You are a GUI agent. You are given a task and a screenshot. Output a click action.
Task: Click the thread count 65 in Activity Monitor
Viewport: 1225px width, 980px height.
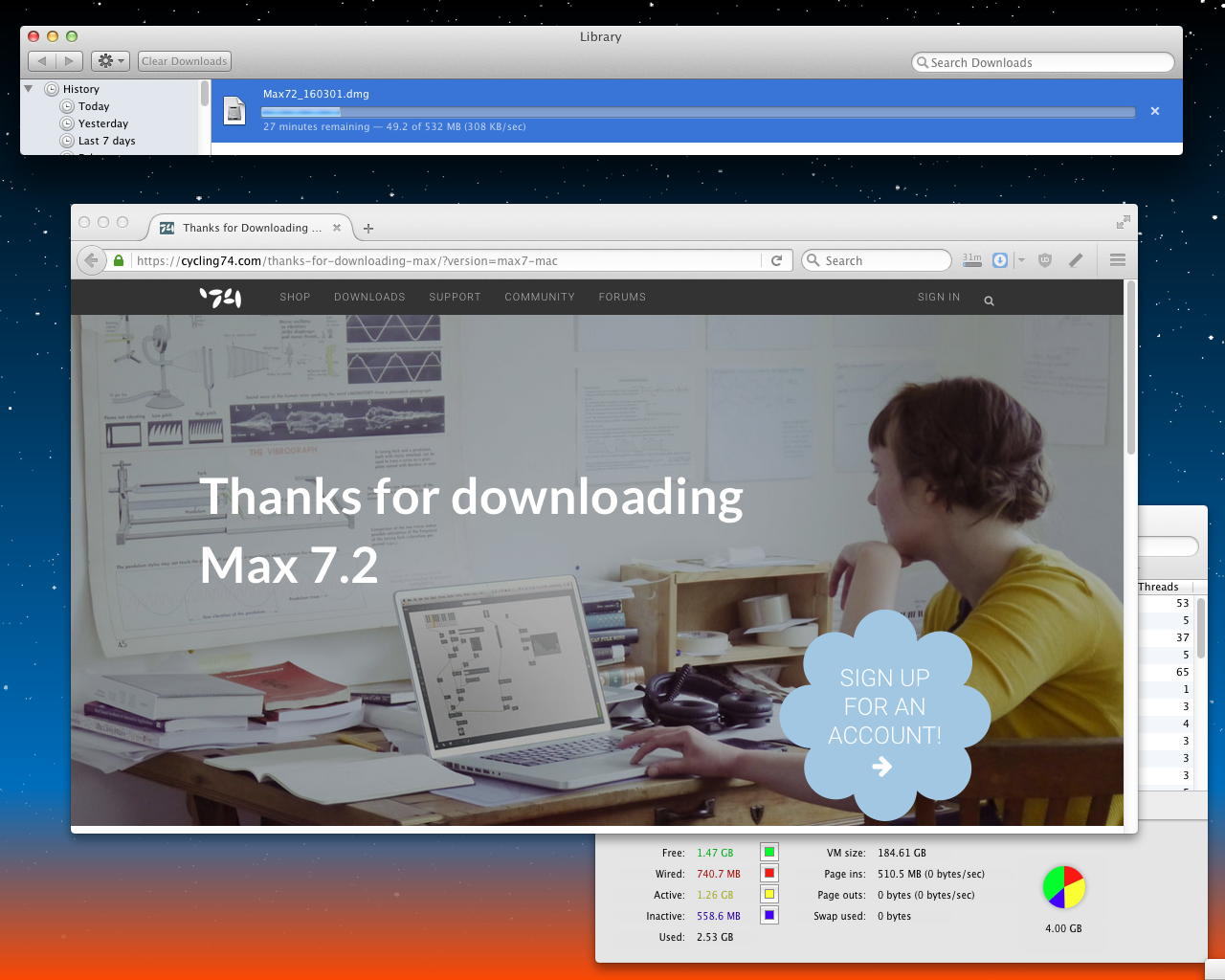(1183, 672)
